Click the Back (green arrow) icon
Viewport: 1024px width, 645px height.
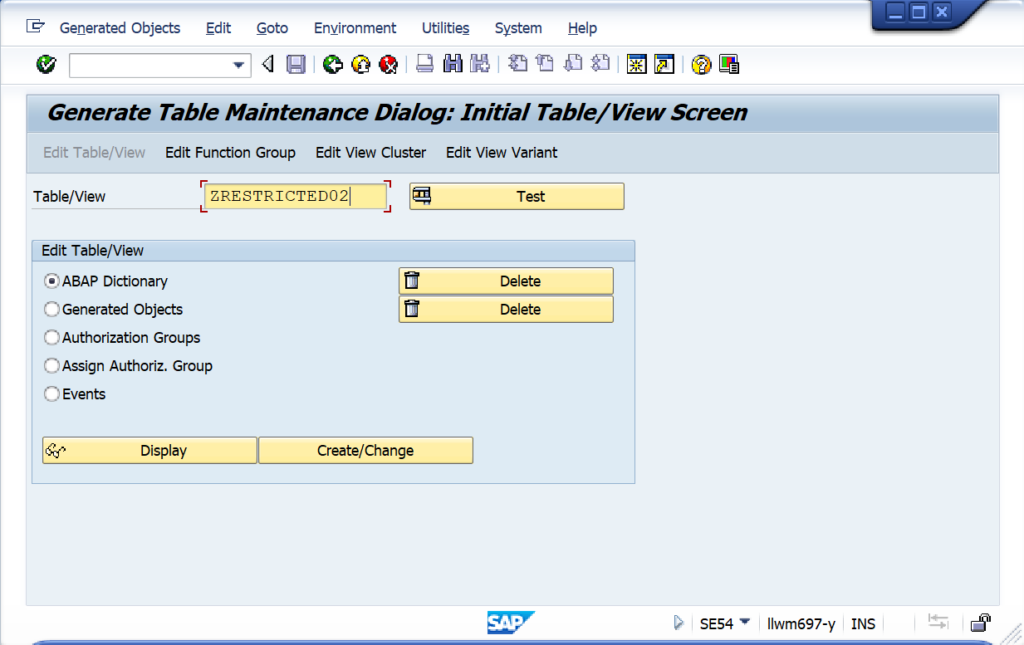[330, 64]
